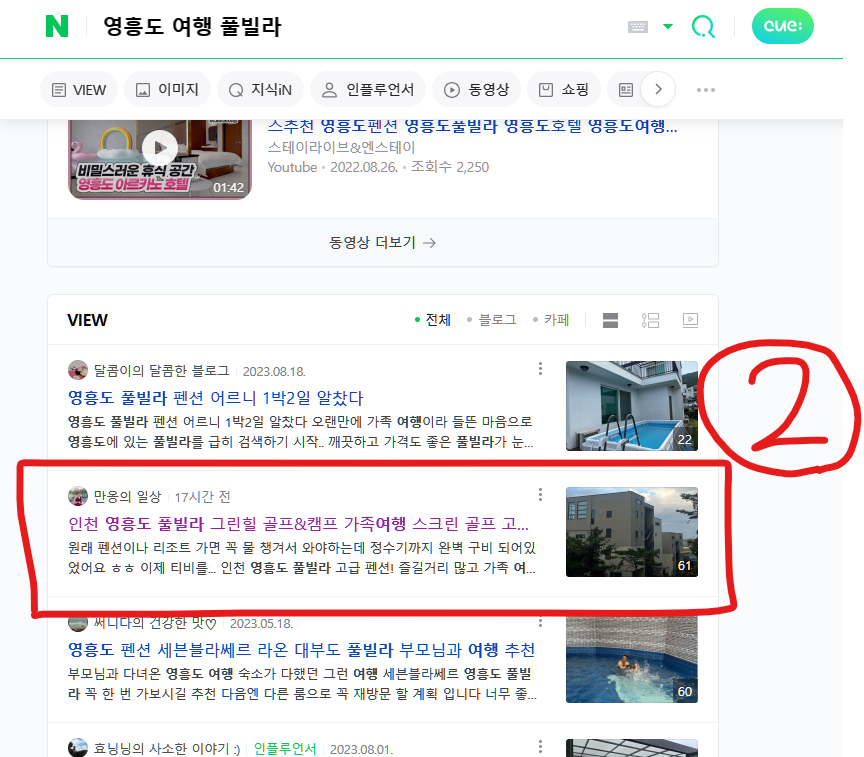
Task: Click the building thumbnail with 61 photos
Action: click(631, 532)
